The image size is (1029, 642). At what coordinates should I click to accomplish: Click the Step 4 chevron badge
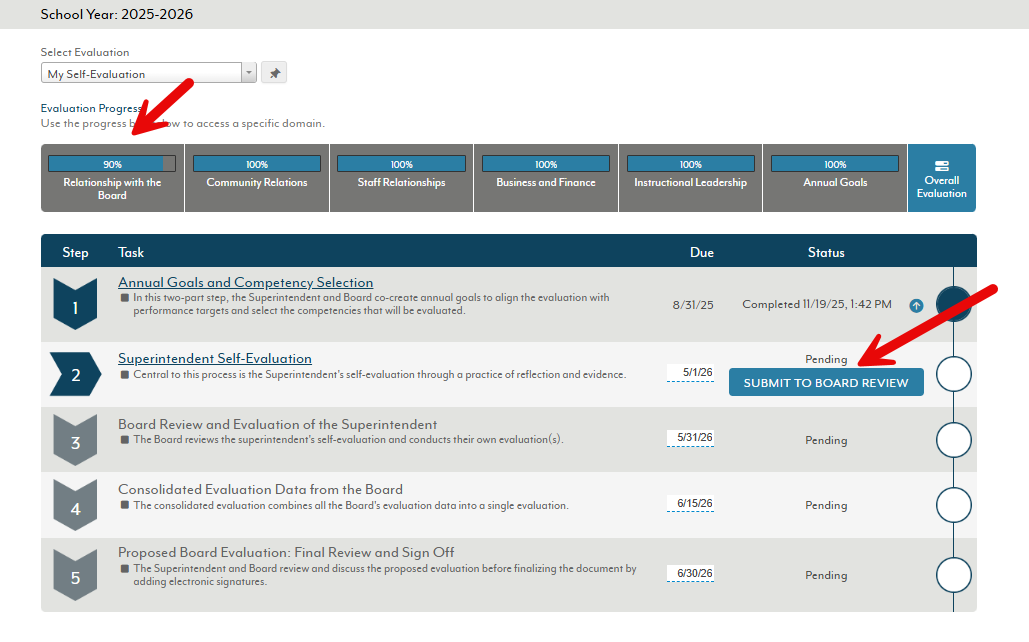(x=75, y=506)
